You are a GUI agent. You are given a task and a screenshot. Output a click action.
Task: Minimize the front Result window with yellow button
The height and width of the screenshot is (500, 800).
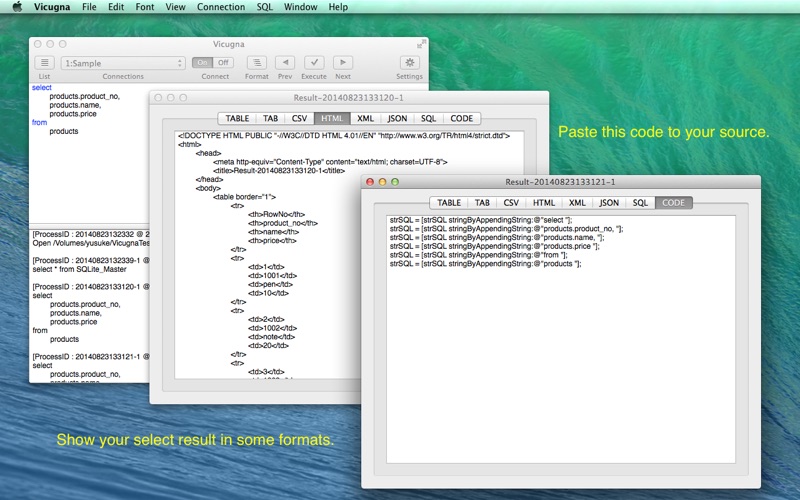click(x=382, y=182)
